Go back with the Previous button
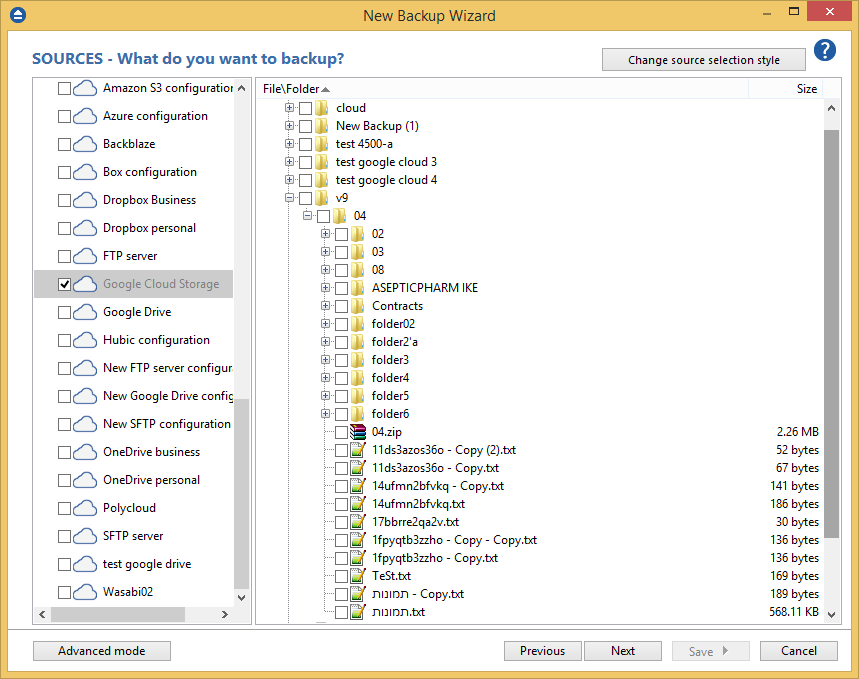The image size is (859, 679). pos(542,651)
